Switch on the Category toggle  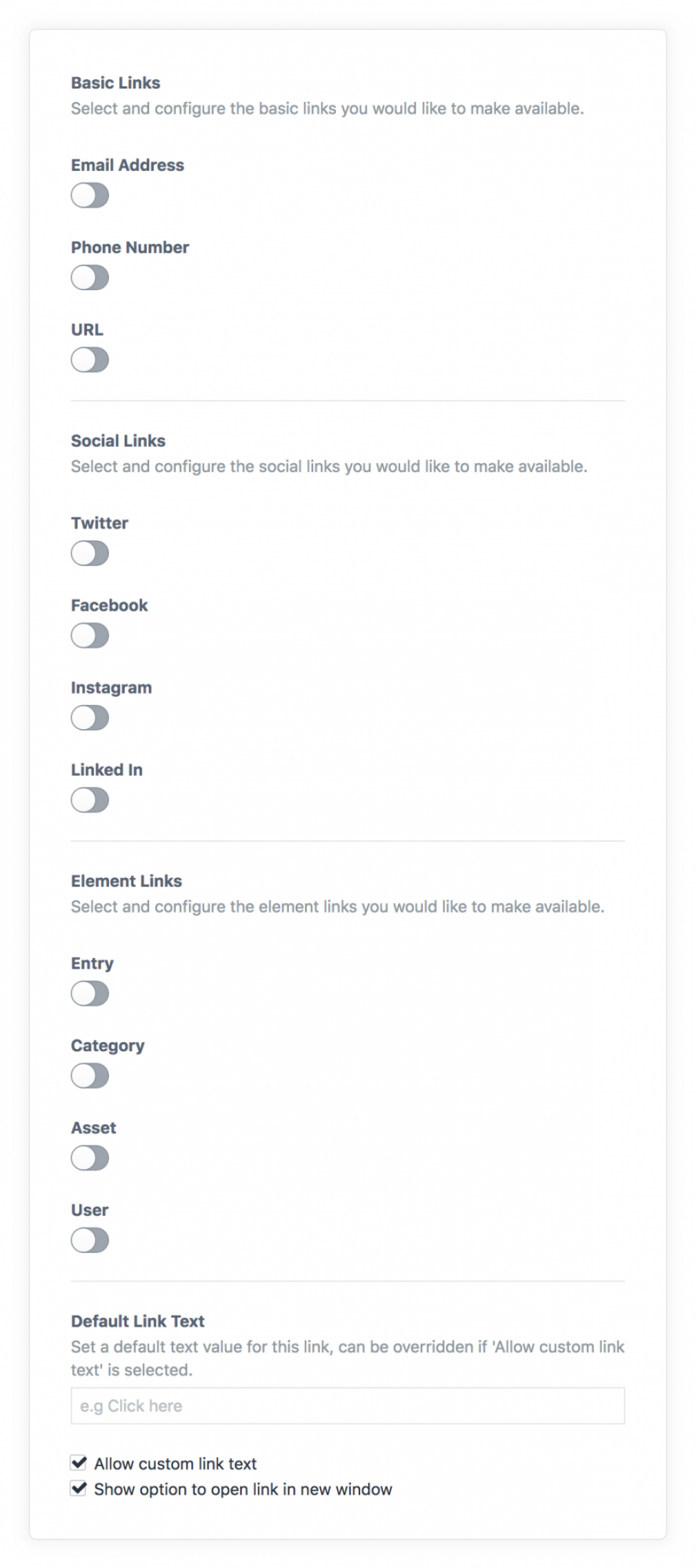coord(90,1076)
